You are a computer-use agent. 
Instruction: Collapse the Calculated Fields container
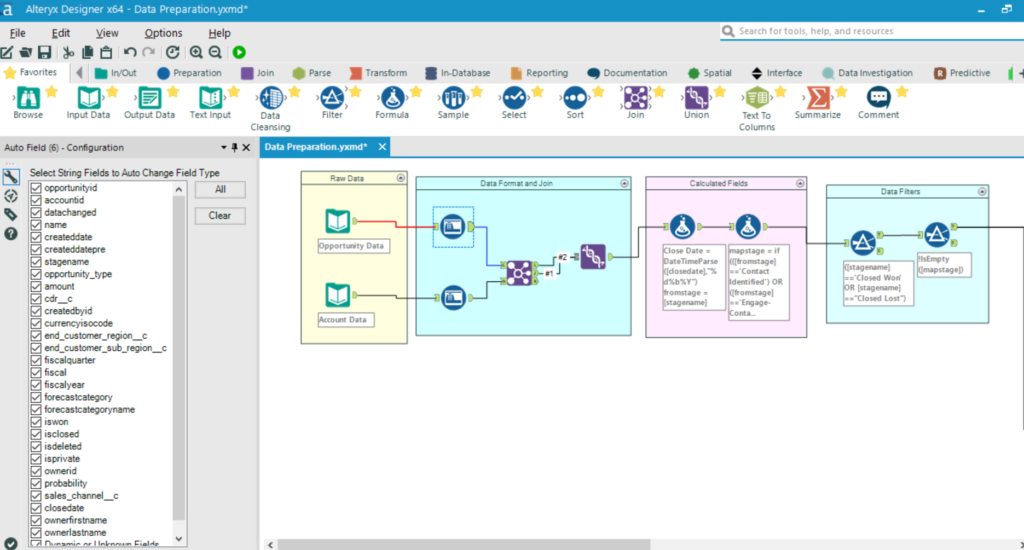(x=798, y=183)
